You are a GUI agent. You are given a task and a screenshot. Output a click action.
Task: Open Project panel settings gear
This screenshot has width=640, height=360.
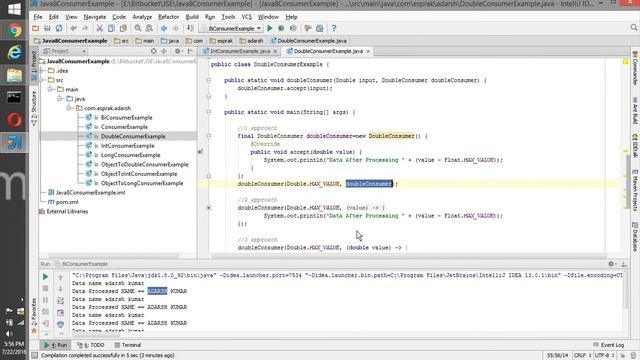(178, 51)
